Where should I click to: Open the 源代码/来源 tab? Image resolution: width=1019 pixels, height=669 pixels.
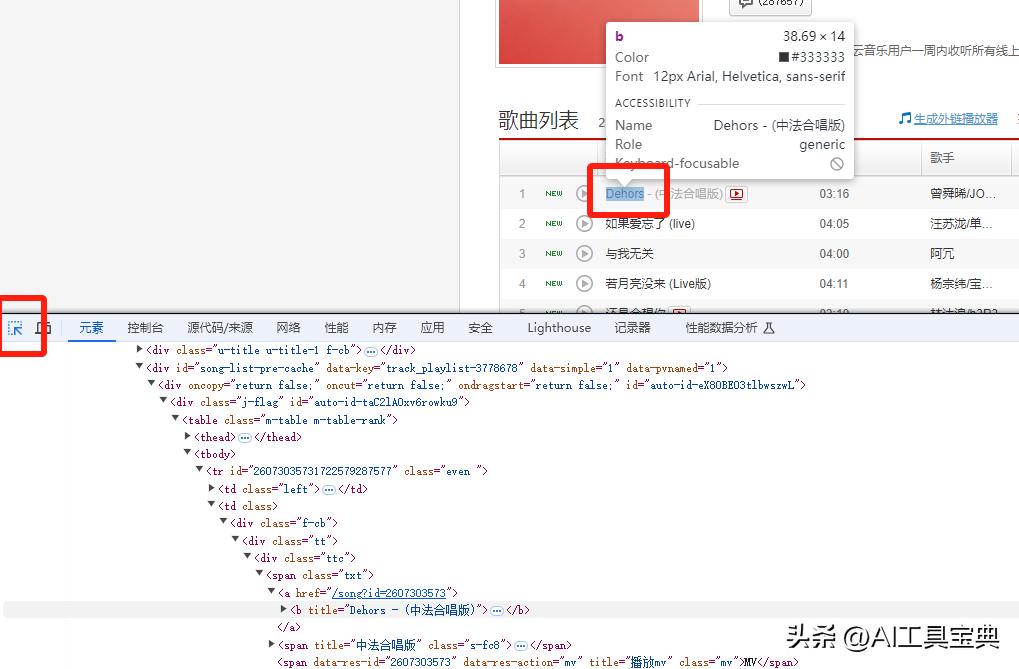coord(220,328)
